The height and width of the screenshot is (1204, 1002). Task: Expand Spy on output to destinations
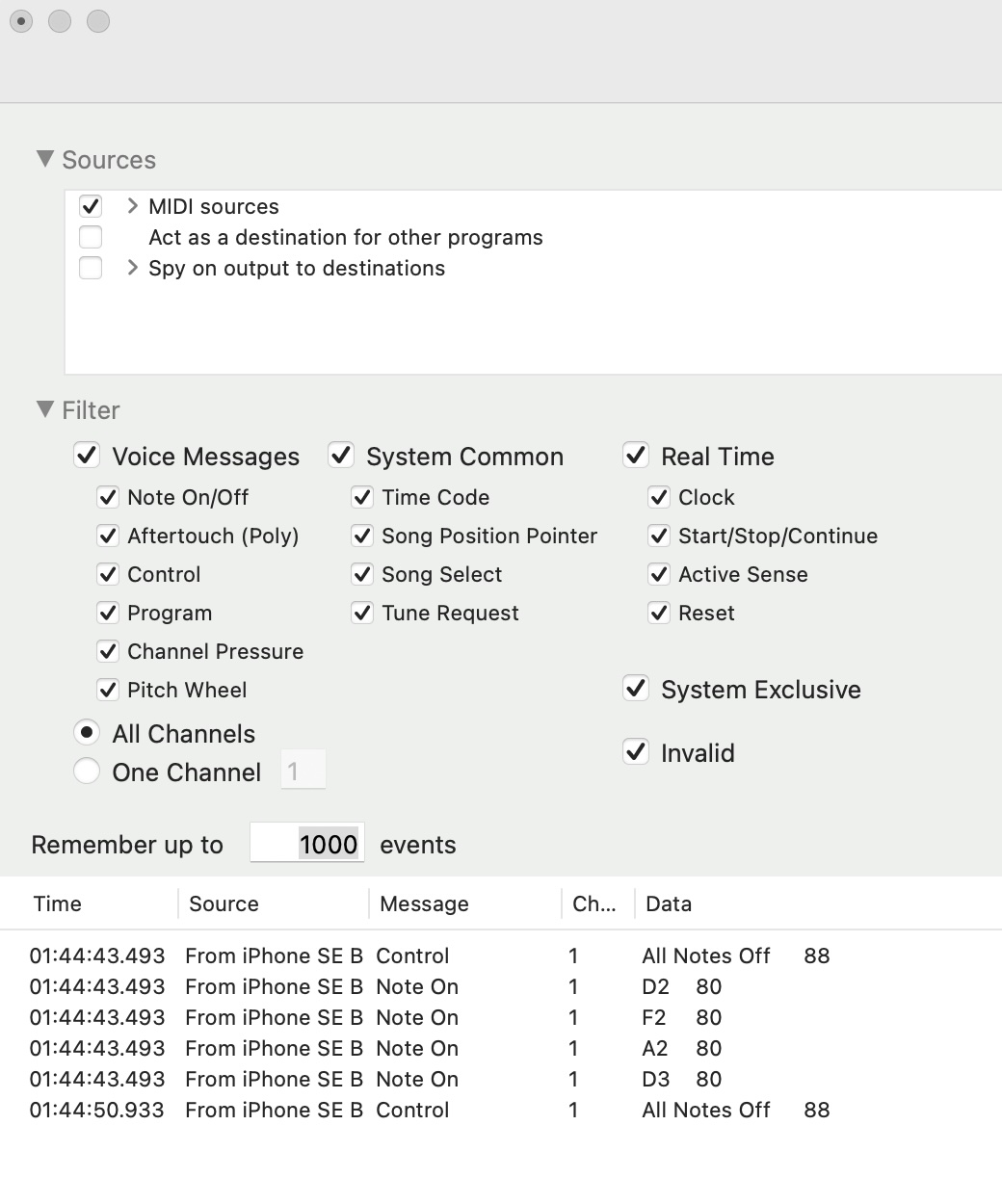(x=133, y=268)
